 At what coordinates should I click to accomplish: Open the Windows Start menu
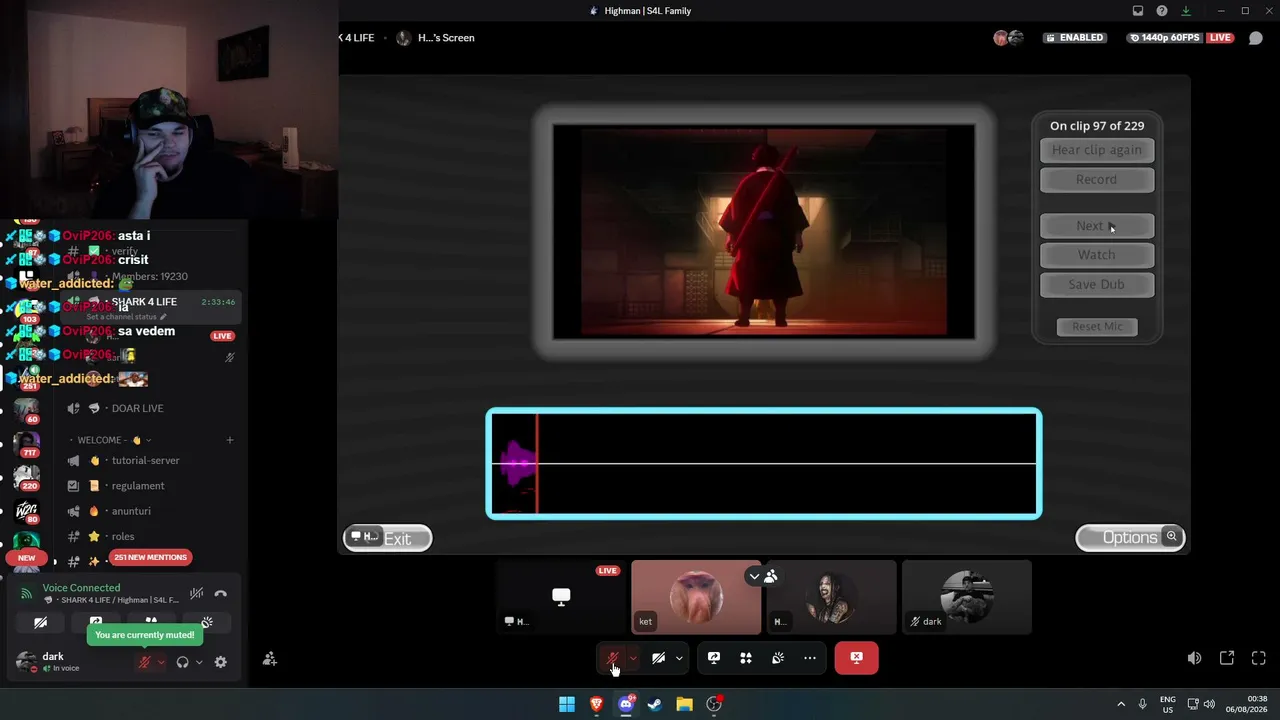coord(567,704)
